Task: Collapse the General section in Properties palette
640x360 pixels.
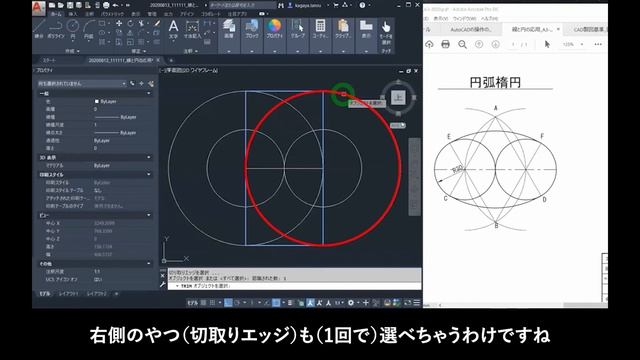Action: [x=149, y=93]
